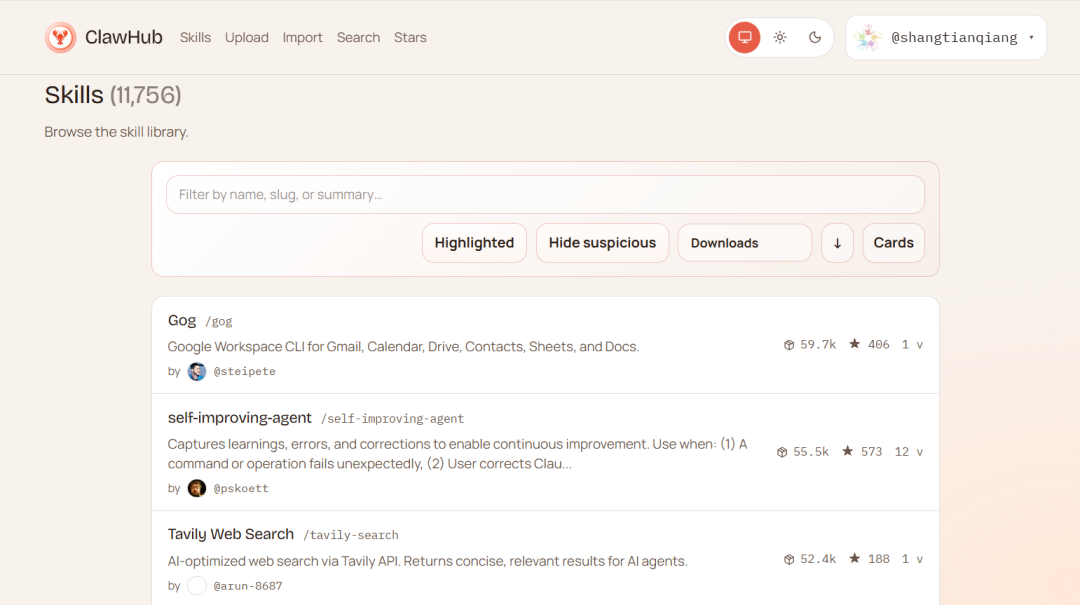Screen dimensions: 1080x605
Task: Click the 406 stars count
Action: click(878, 345)
